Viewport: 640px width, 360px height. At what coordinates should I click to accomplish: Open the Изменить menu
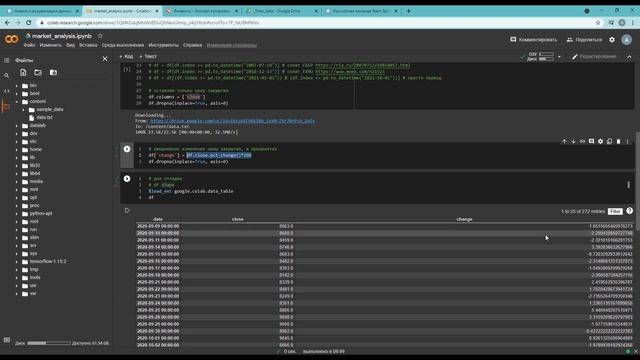(x=51, y=45)
